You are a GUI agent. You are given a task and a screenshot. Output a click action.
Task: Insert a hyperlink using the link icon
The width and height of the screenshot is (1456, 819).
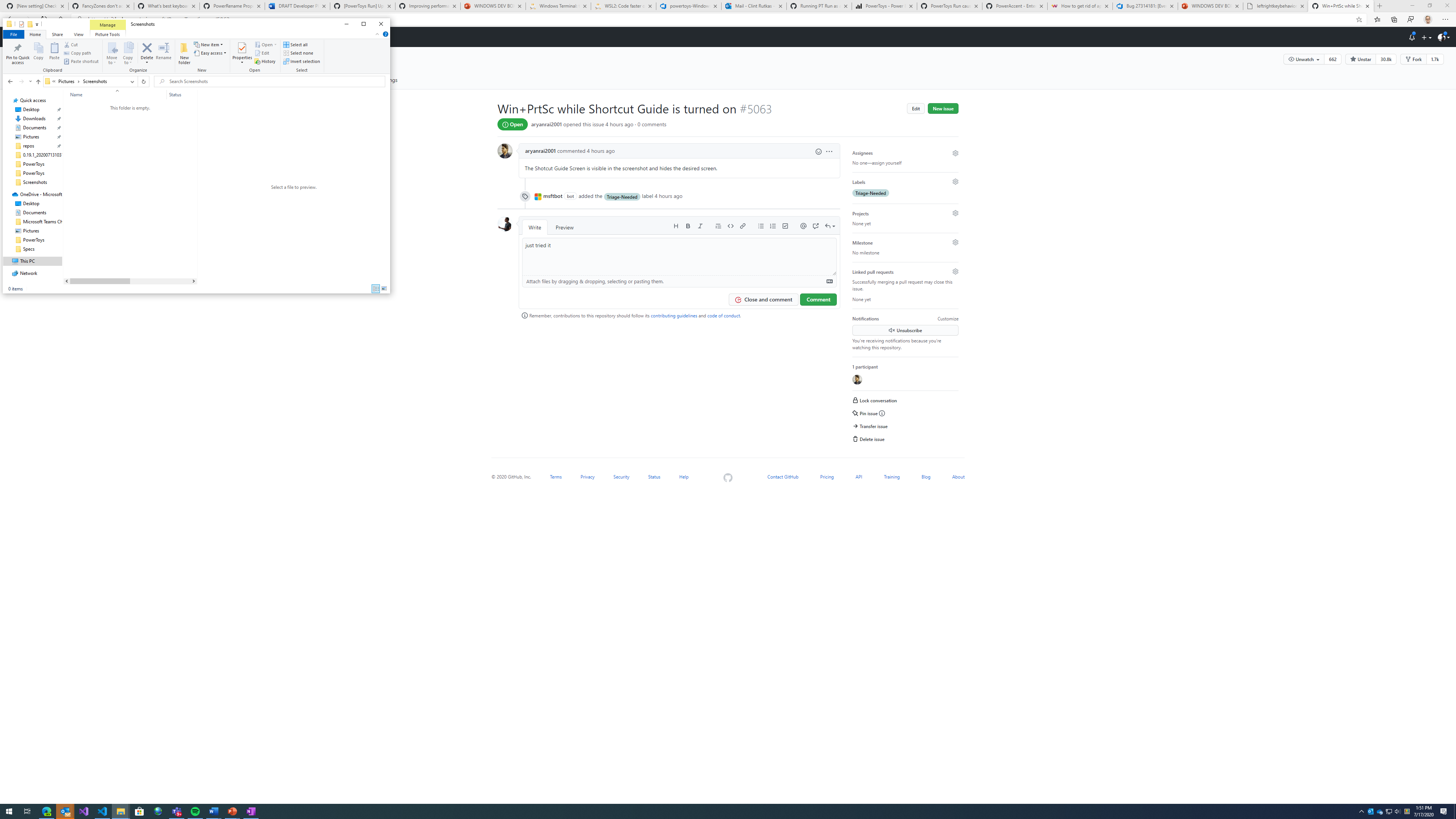[x=743, y=226]
